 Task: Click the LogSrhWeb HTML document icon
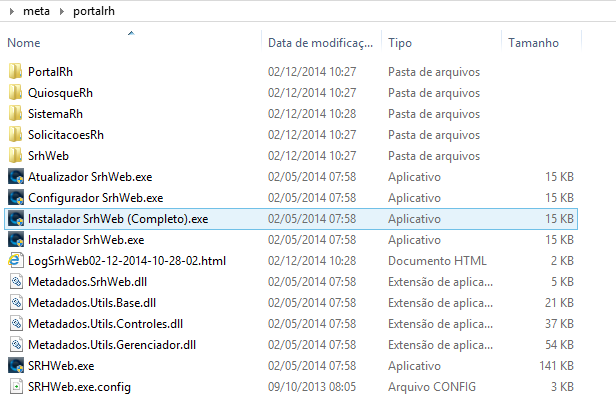pos(16,261)
